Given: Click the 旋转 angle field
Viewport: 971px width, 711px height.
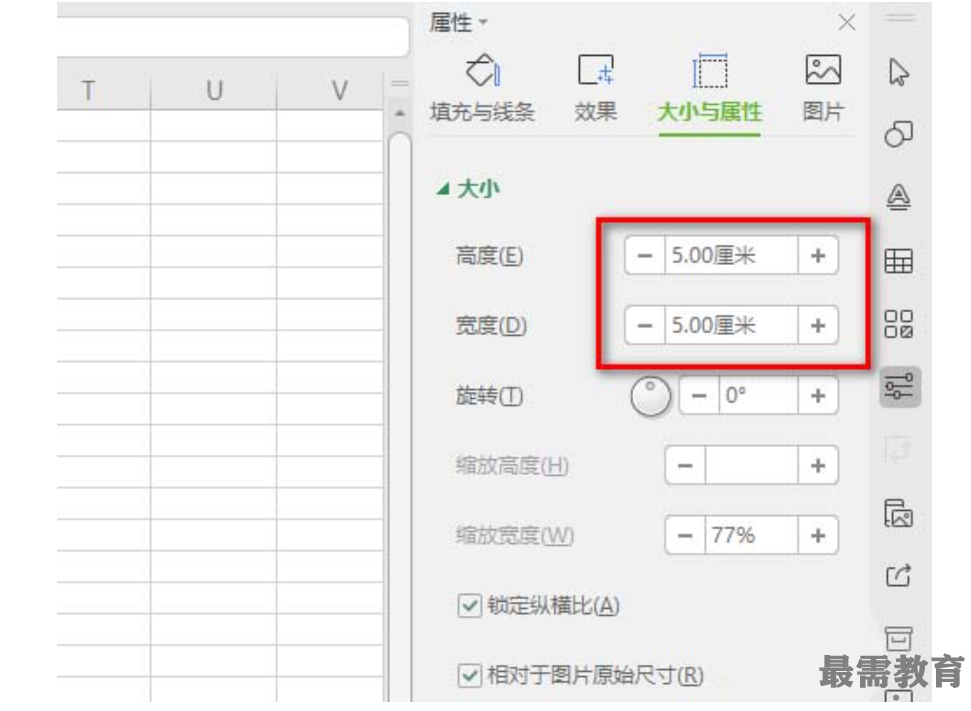Looking at the screenshot, I should coord(758,395).
